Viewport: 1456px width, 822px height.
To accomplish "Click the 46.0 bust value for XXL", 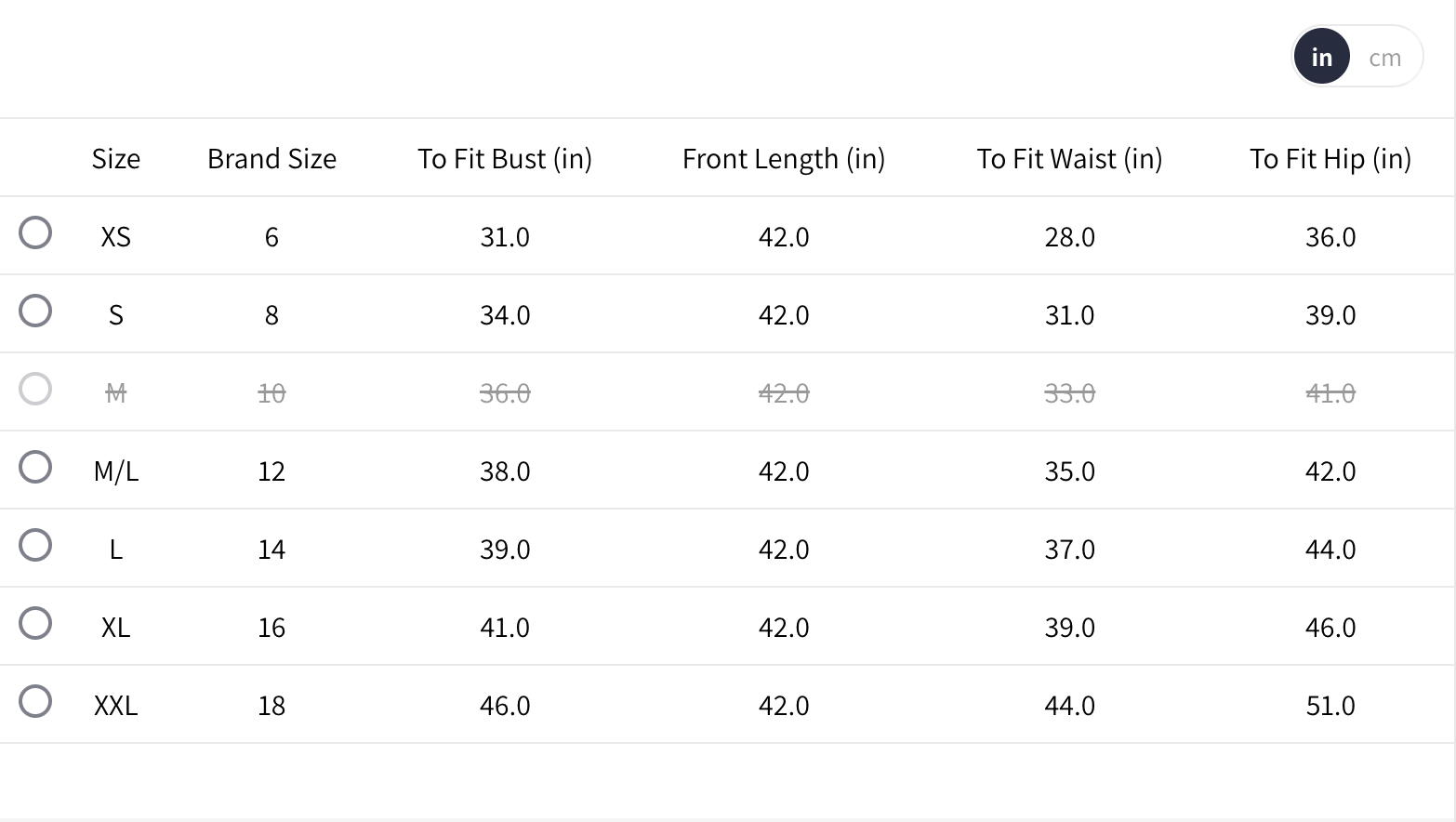I will pos(505,706).
